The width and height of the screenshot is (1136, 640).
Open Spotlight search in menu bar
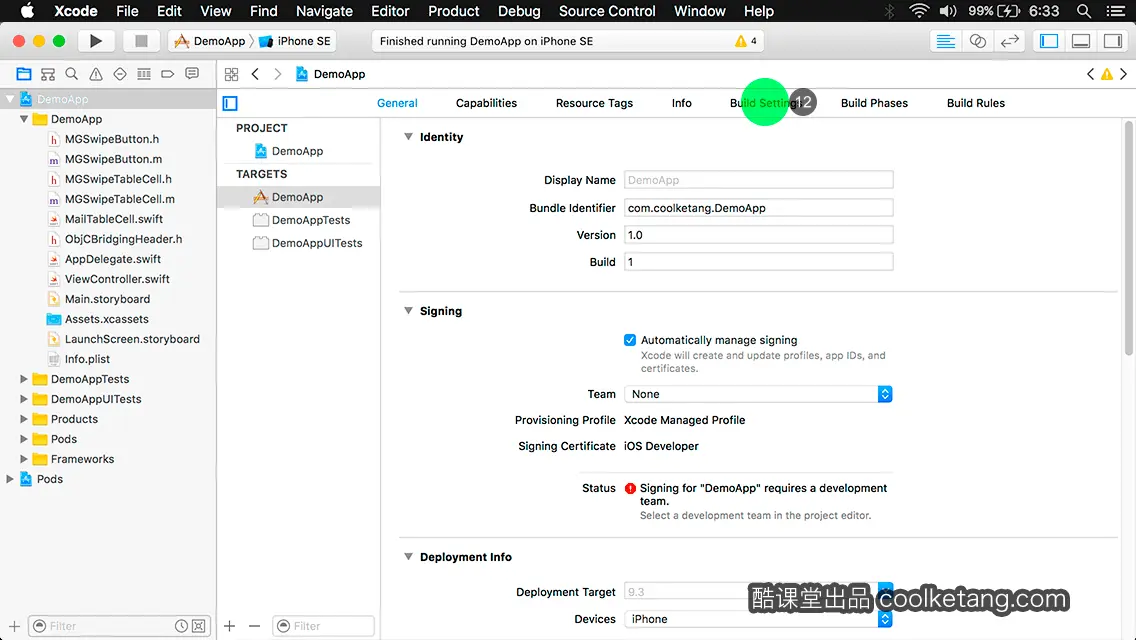tap(1084, 11)
